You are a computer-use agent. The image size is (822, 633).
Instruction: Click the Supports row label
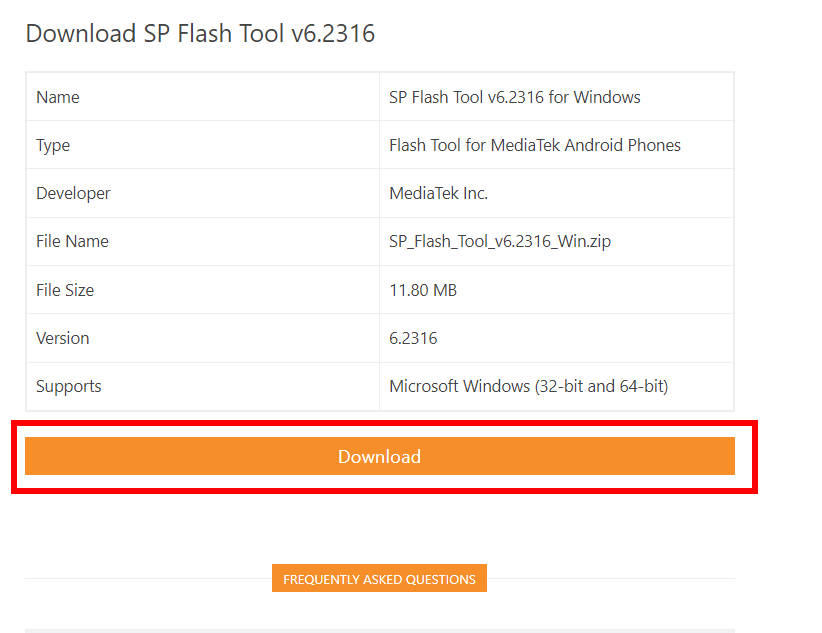pos(68,387)
